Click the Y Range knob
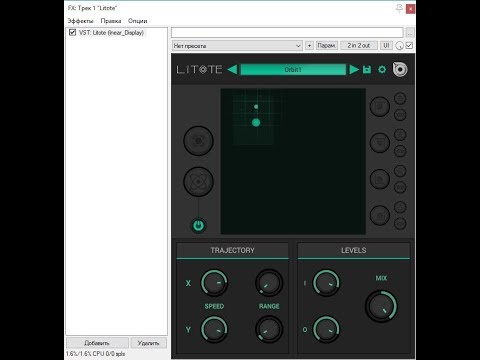The width and height of the screenshot is (480, 360). click(269, 330)
